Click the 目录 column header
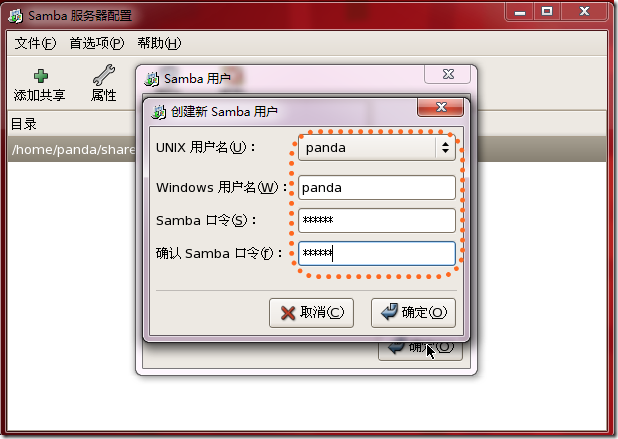The image size is (618, 439). (24, 124)
